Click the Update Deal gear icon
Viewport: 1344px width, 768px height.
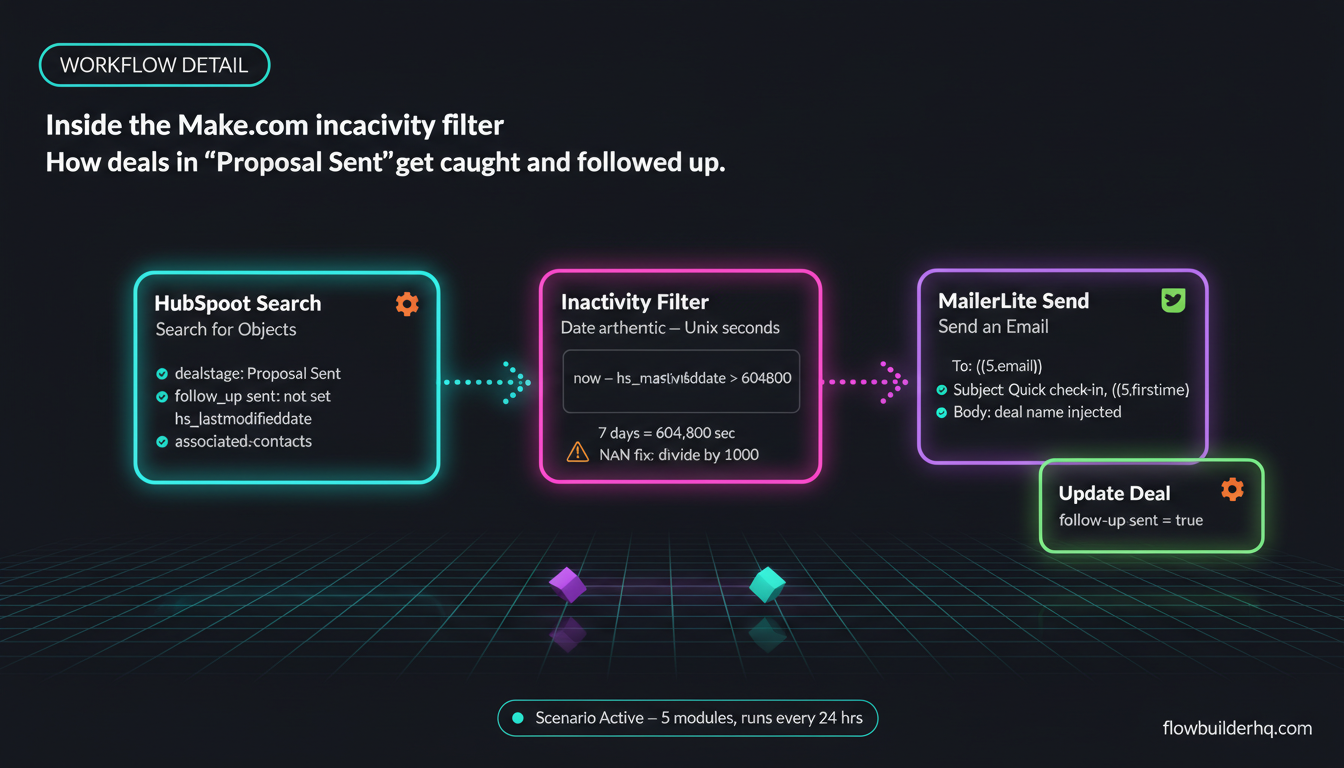(1233, 489)
